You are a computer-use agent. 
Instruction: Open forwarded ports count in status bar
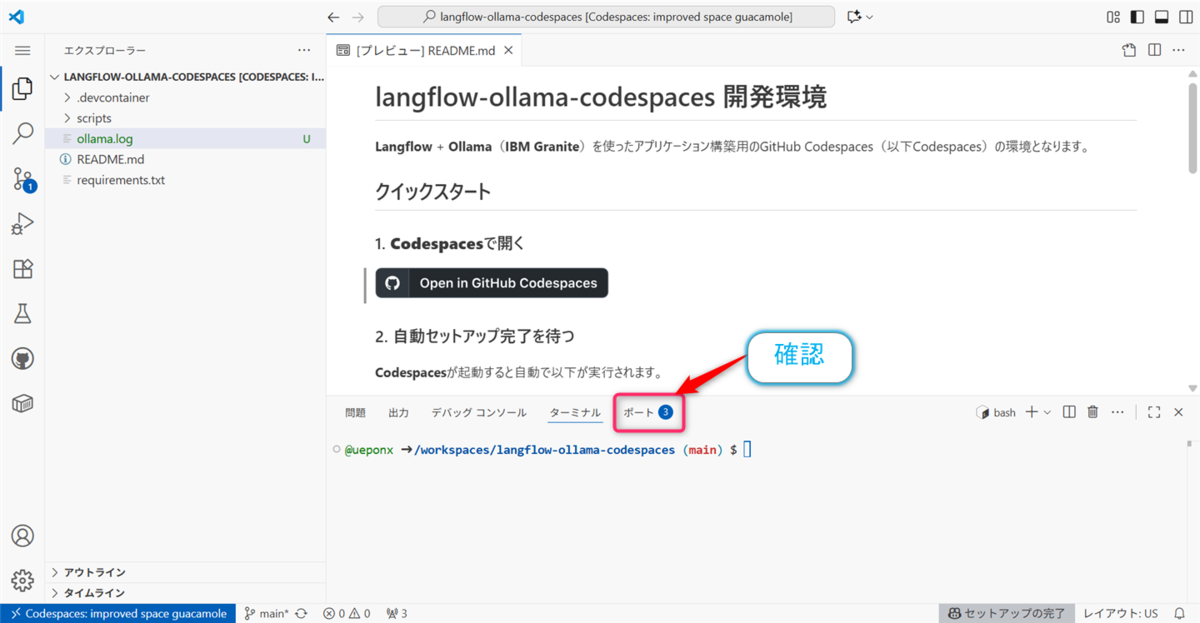[x=397, y=613]
